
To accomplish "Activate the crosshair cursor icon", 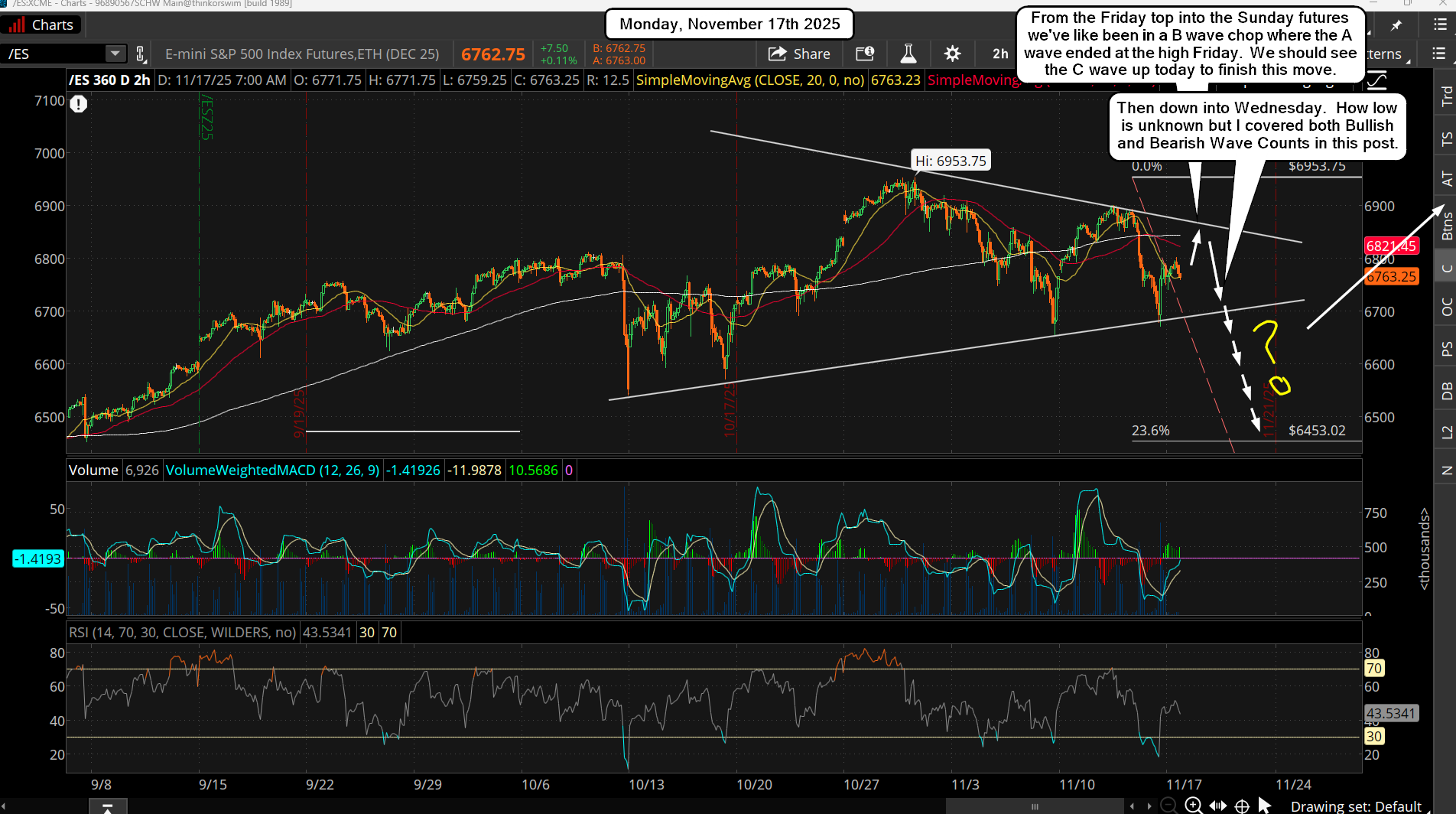I will click(1240, 805).
